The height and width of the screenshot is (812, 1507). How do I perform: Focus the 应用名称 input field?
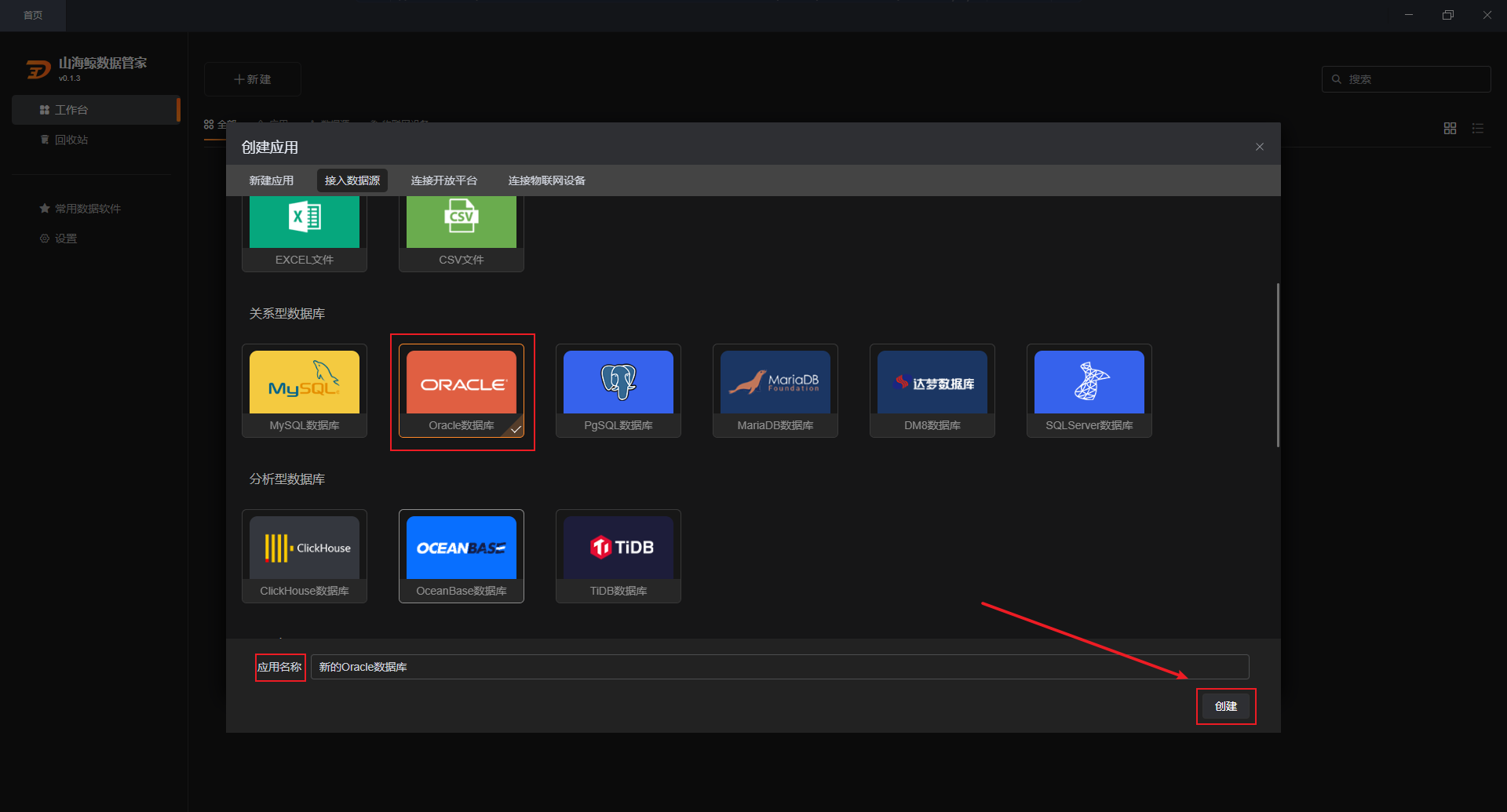(780, 667)
